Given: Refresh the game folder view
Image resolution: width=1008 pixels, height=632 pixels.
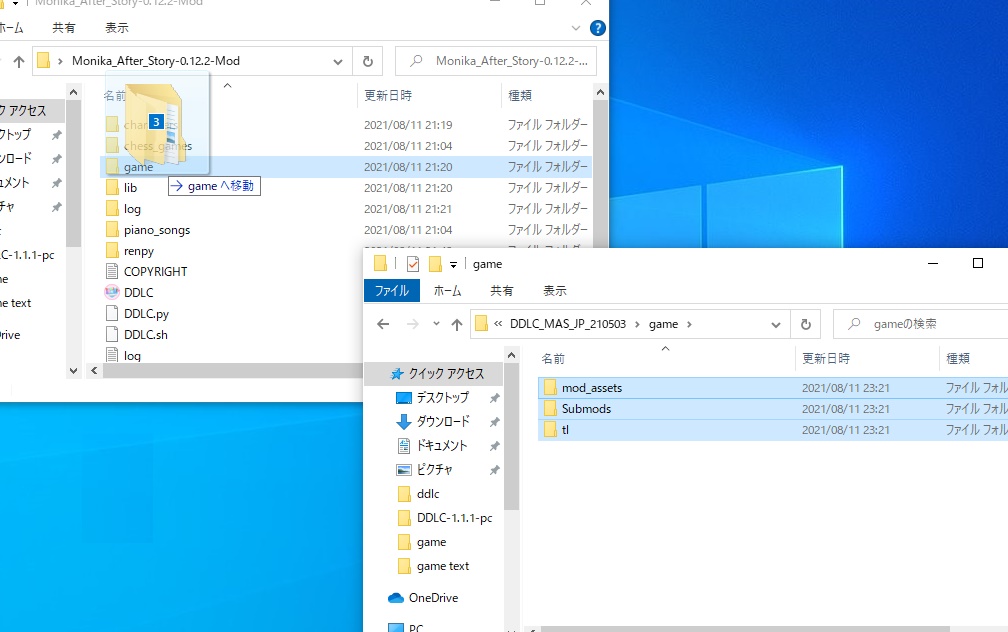Looking at the screenshot, I should 806,325.
